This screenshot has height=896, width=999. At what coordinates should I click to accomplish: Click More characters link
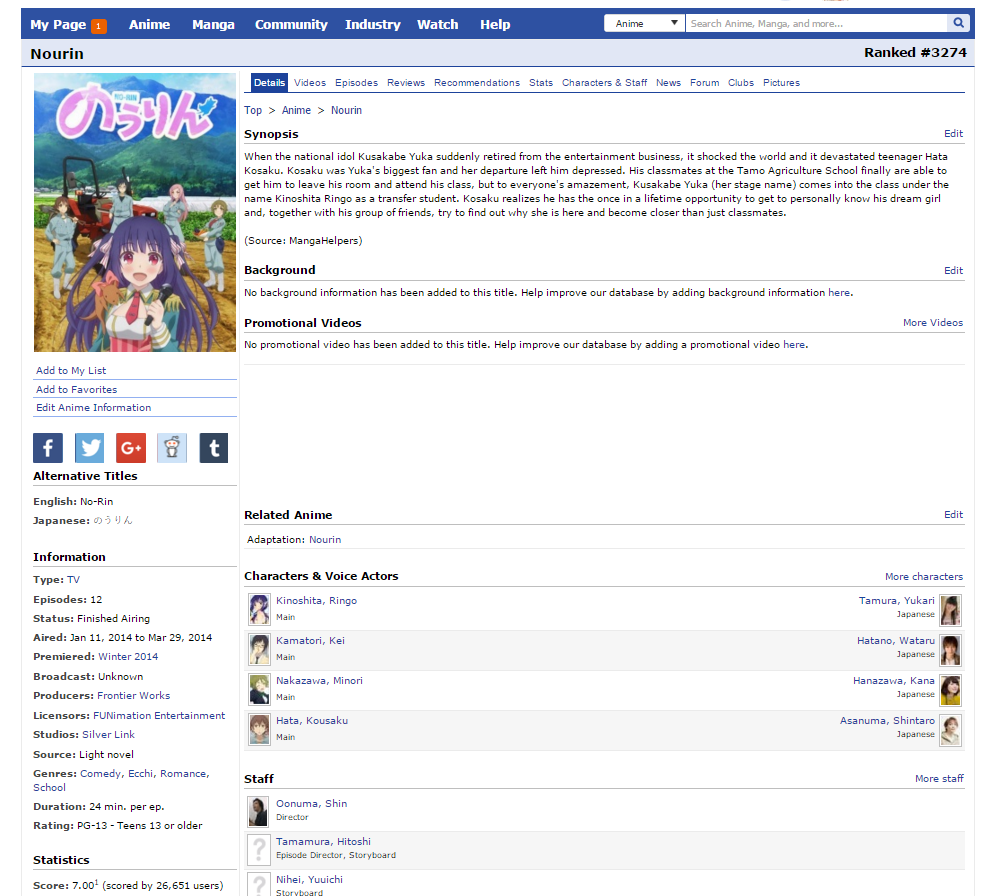pyautogui.click(x=924, y=577)
